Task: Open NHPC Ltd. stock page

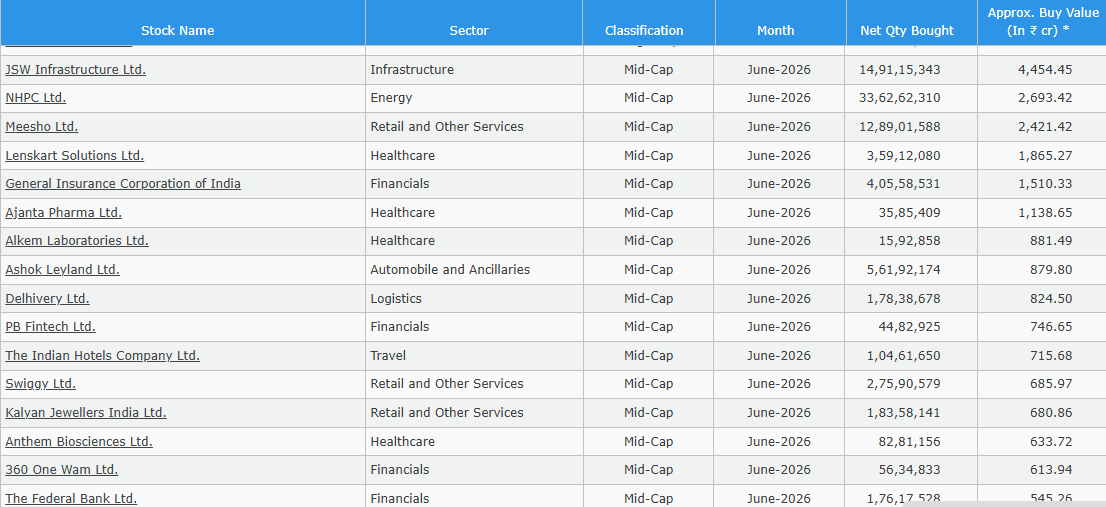Action: [36, 98]
